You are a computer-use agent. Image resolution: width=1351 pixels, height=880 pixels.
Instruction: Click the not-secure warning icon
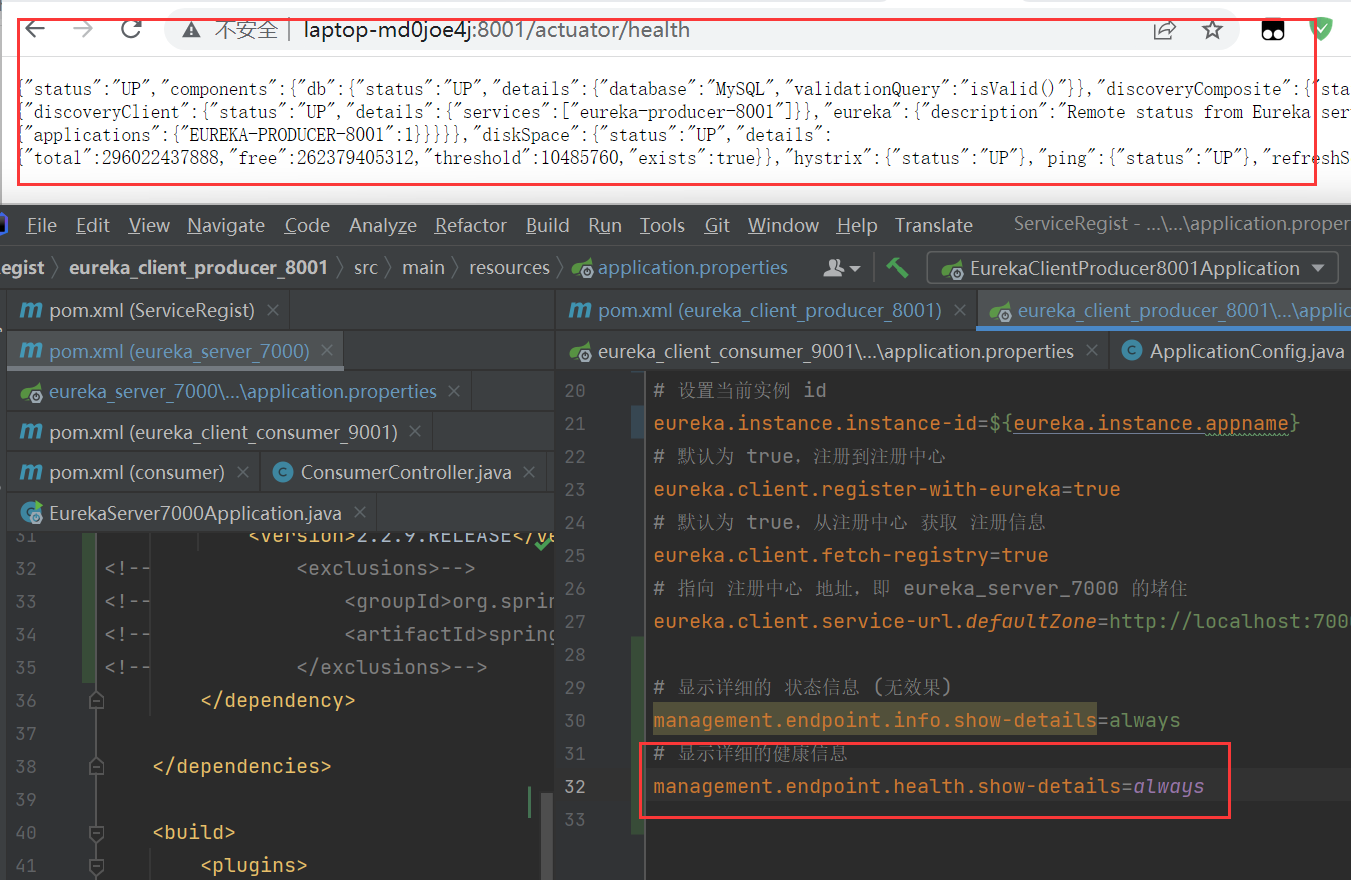point(191,30)
